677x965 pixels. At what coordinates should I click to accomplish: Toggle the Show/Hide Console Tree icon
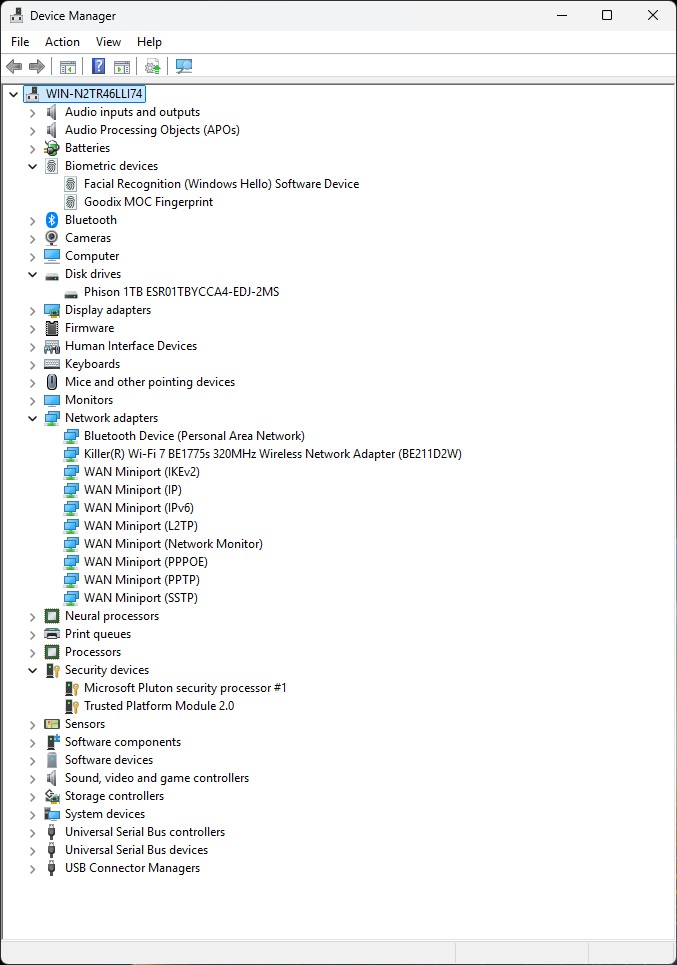click(68, 66)
